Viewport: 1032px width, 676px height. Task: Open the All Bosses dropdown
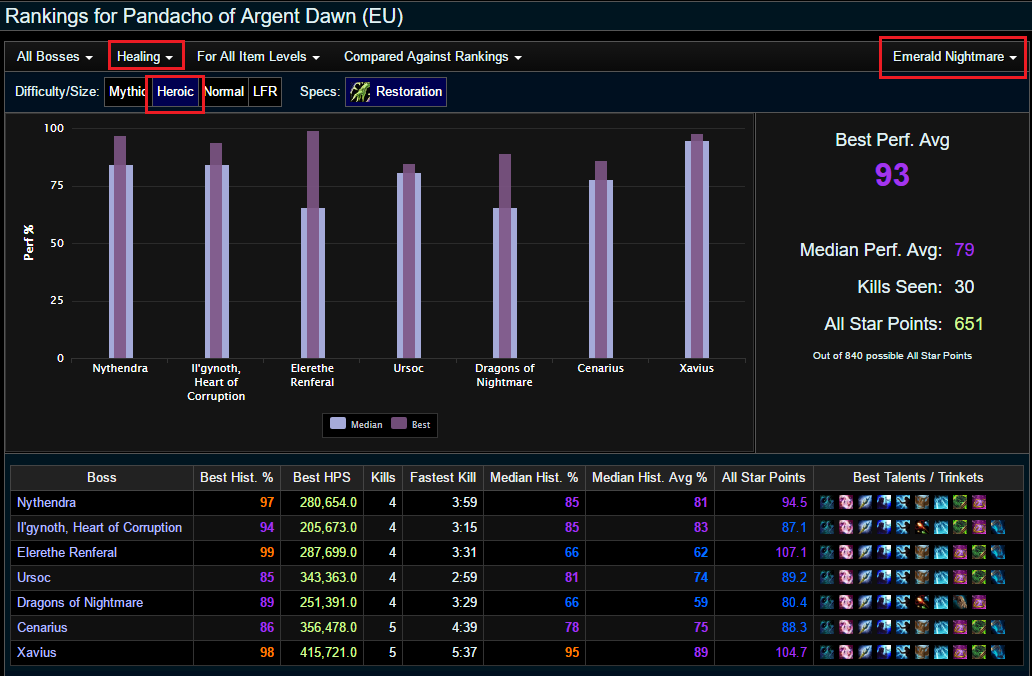(x=55, y=57)
